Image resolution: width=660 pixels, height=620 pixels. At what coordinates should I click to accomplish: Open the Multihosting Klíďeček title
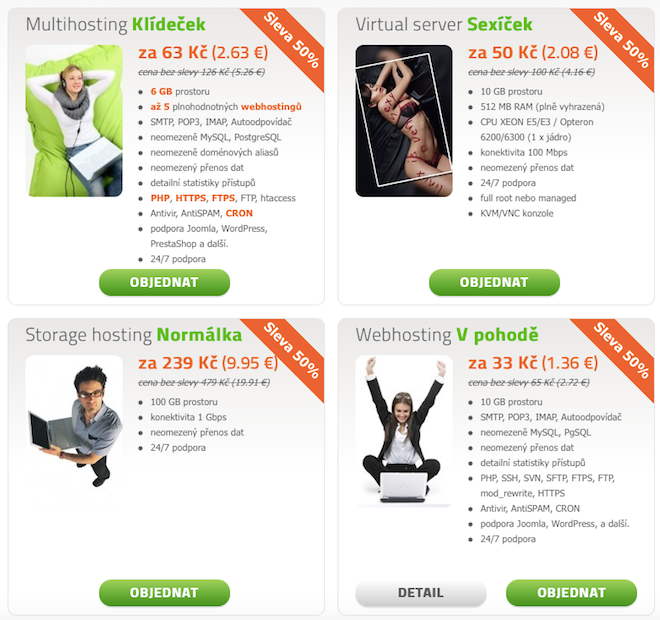[x=116, y=24]
